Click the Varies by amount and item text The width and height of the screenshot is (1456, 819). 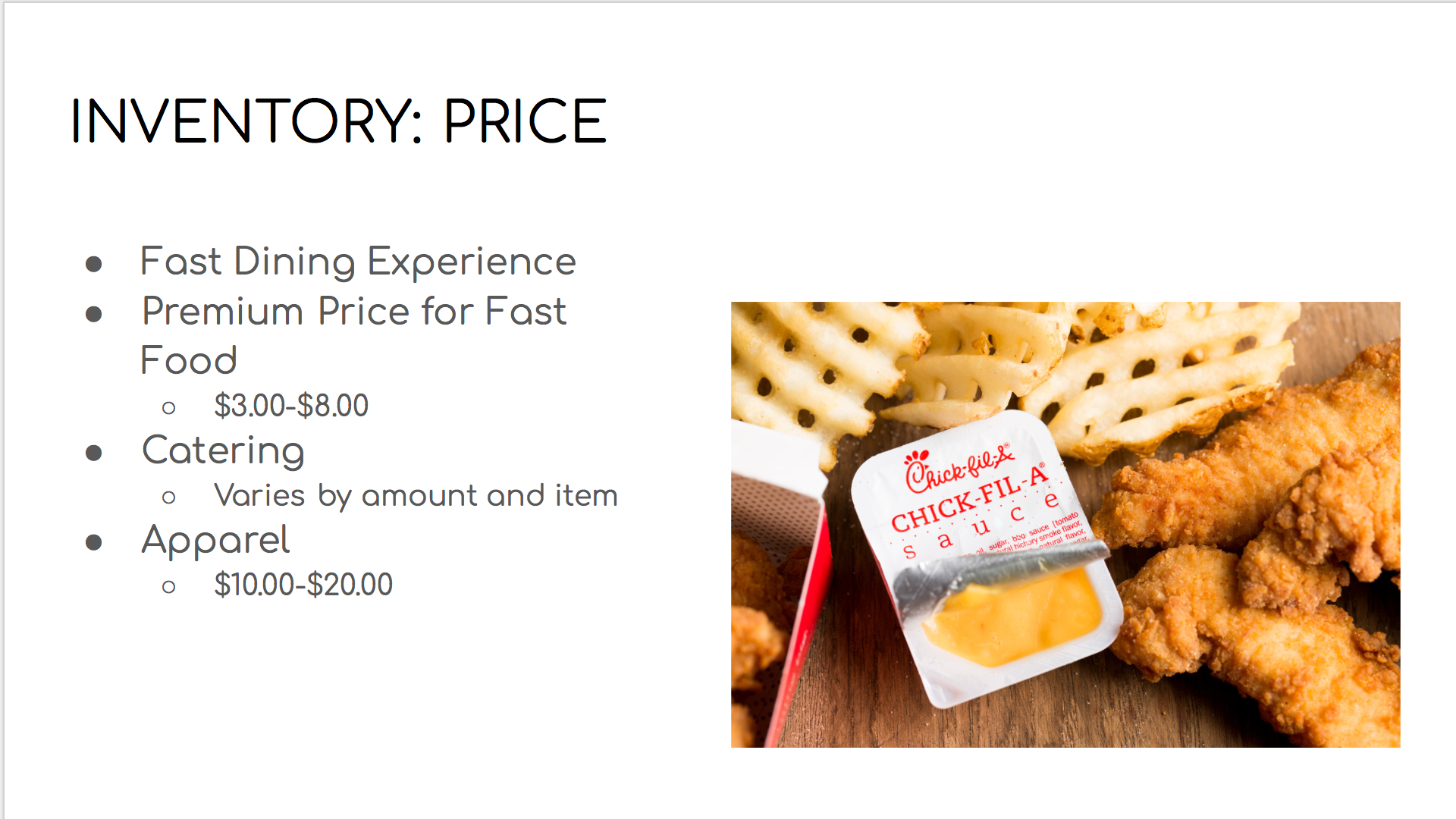(x=416, y=496)
